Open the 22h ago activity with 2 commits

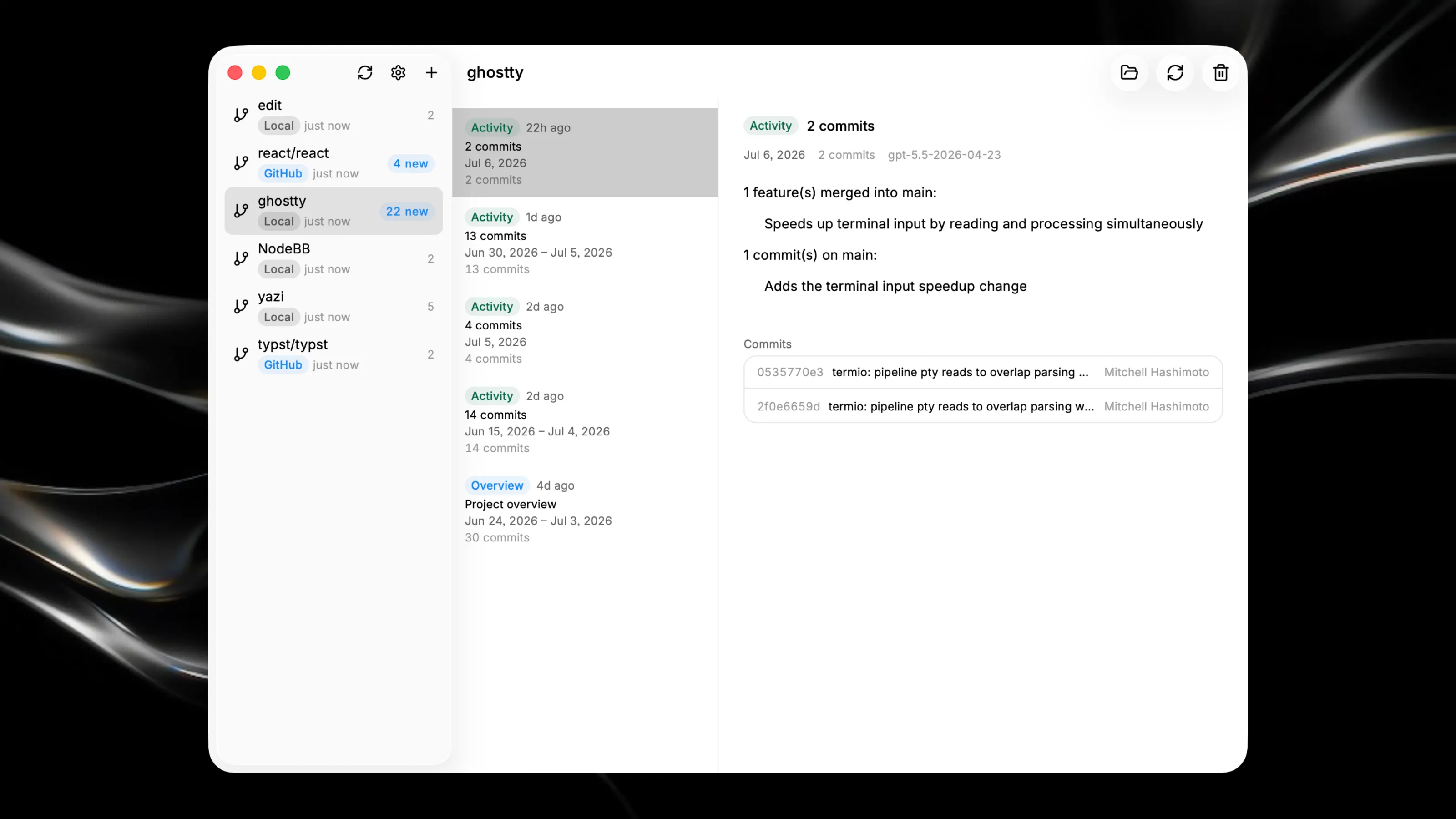(x=584, y=152)
